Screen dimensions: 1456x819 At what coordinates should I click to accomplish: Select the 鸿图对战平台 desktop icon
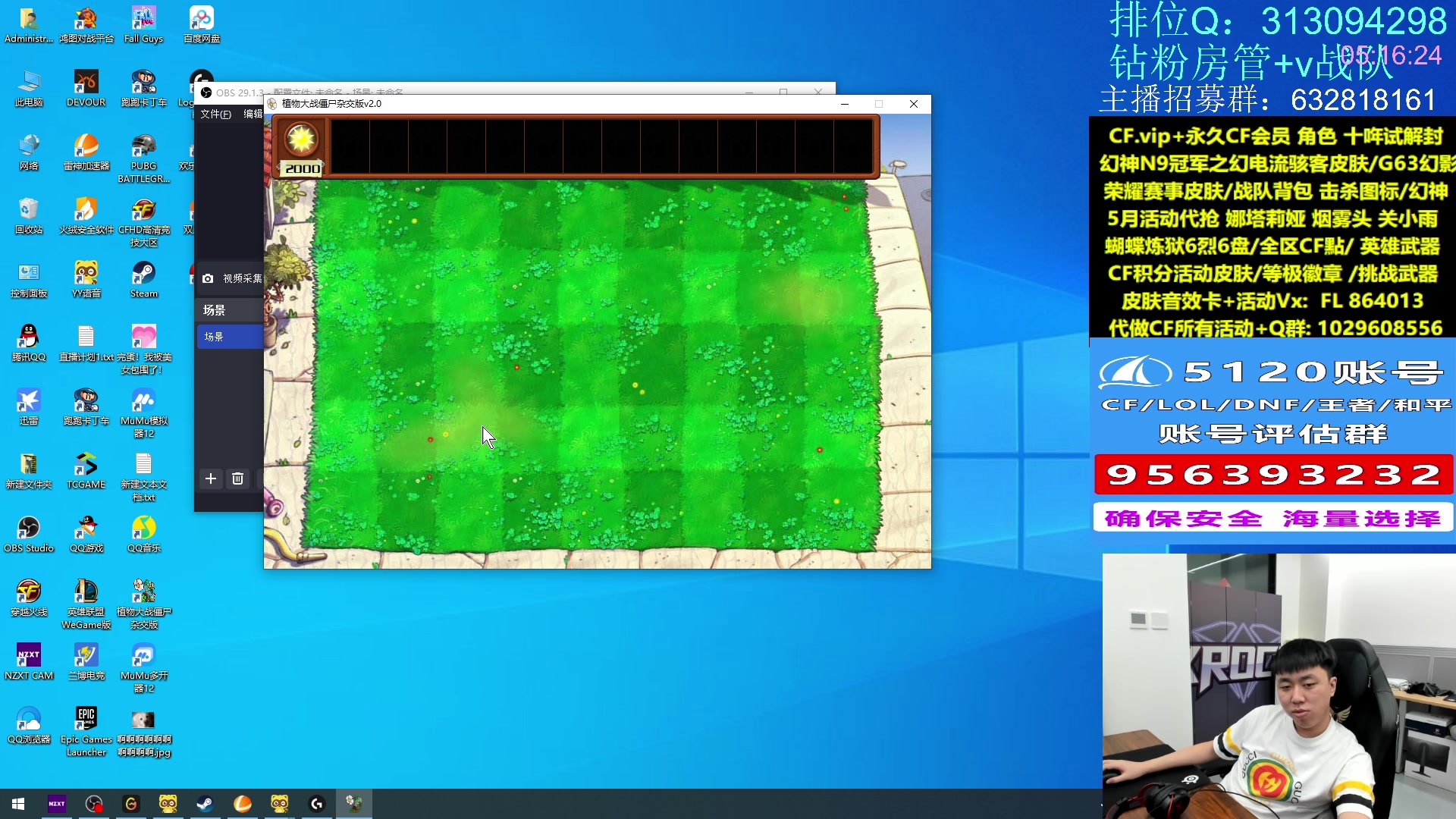coord(86,25)
